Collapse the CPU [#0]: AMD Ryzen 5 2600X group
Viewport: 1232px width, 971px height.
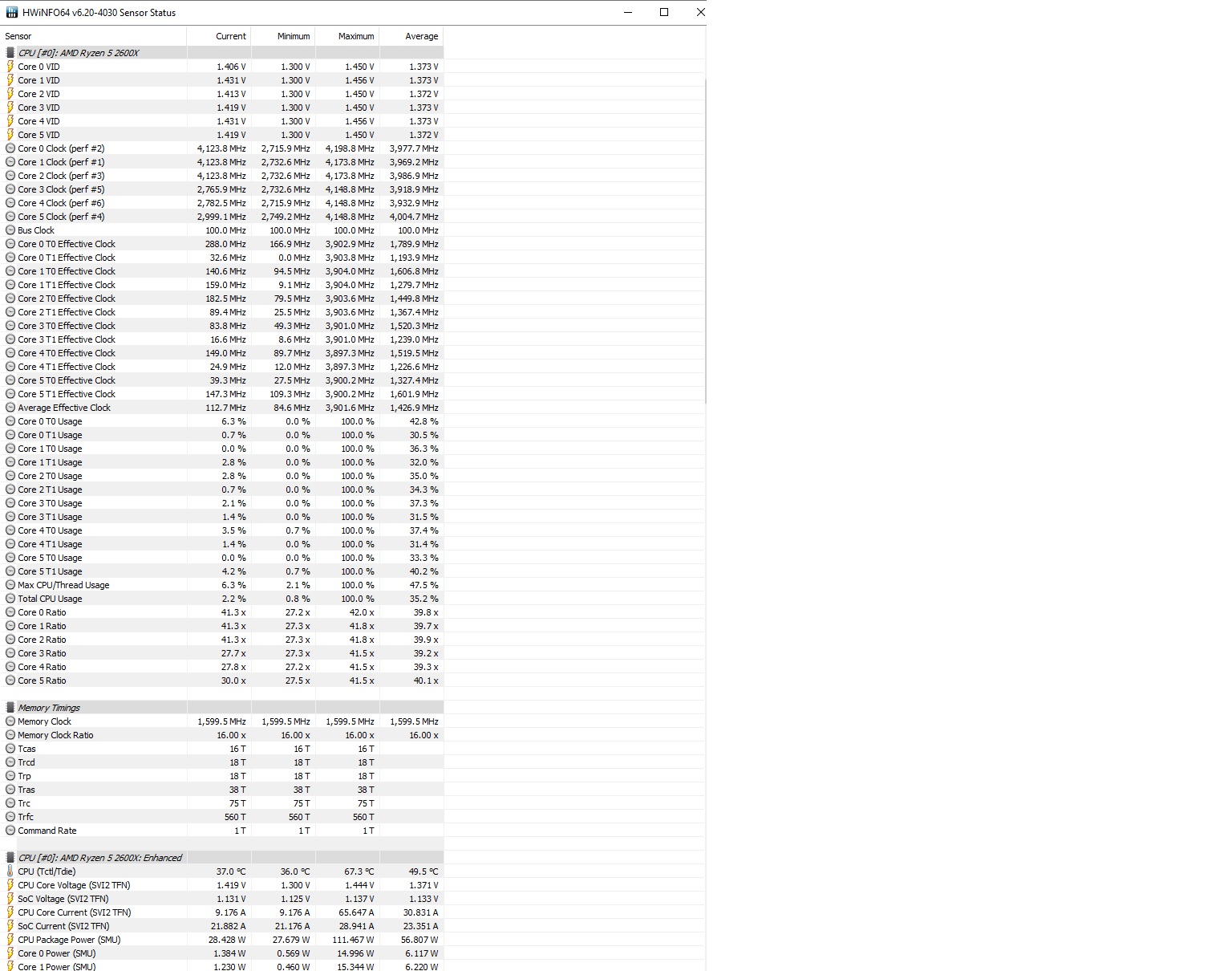pyautogui.click(x=221, y=53)
